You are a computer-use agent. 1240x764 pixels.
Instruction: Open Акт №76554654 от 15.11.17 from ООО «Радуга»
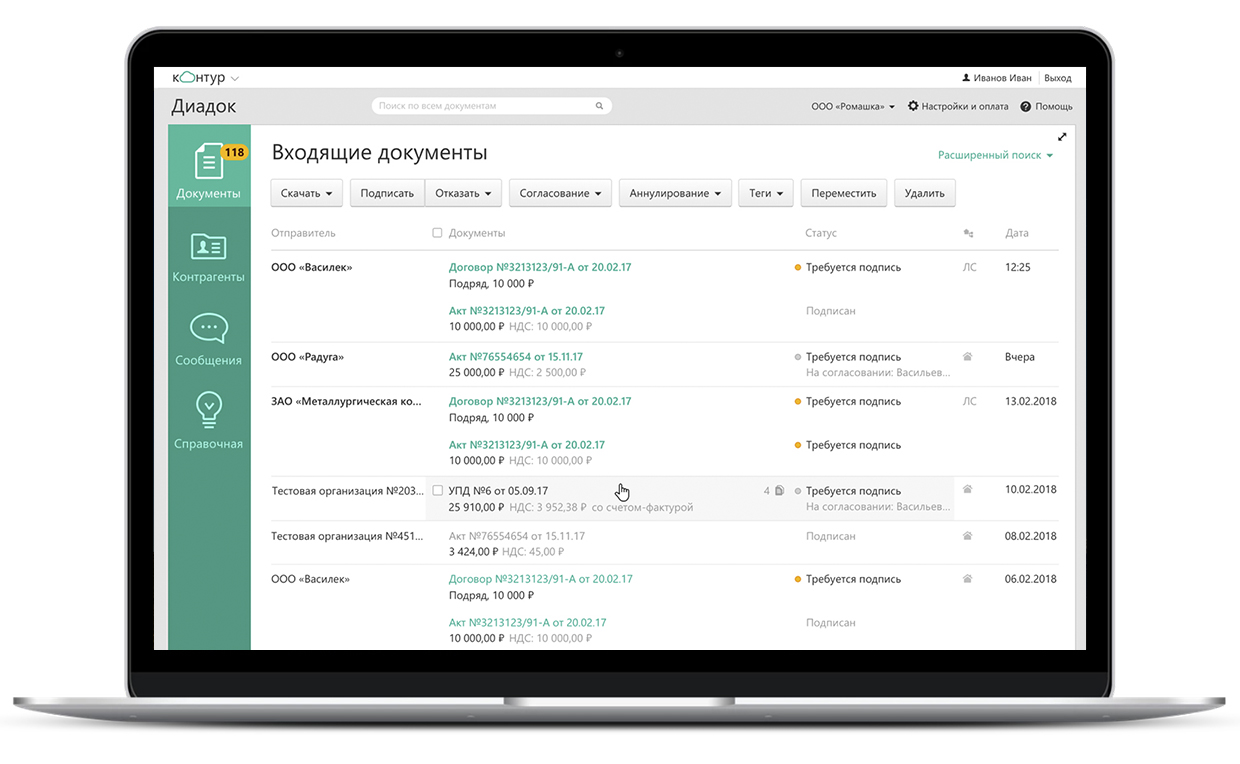515,356
